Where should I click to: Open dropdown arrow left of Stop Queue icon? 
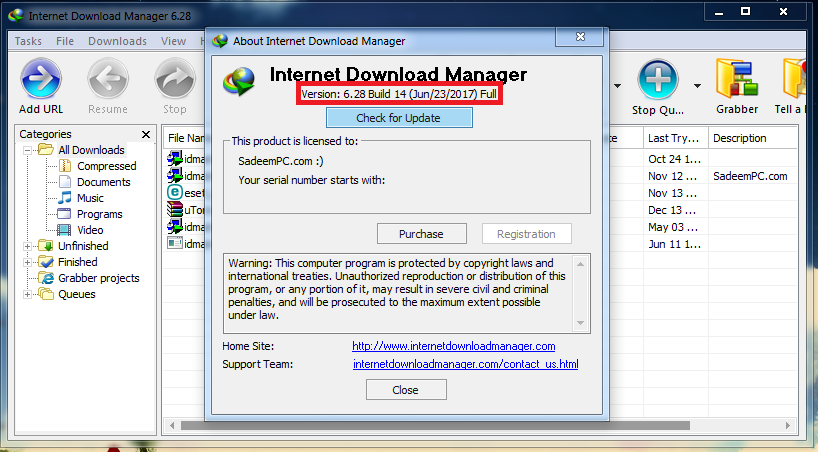pyautogui.click(x=618, y=86)
